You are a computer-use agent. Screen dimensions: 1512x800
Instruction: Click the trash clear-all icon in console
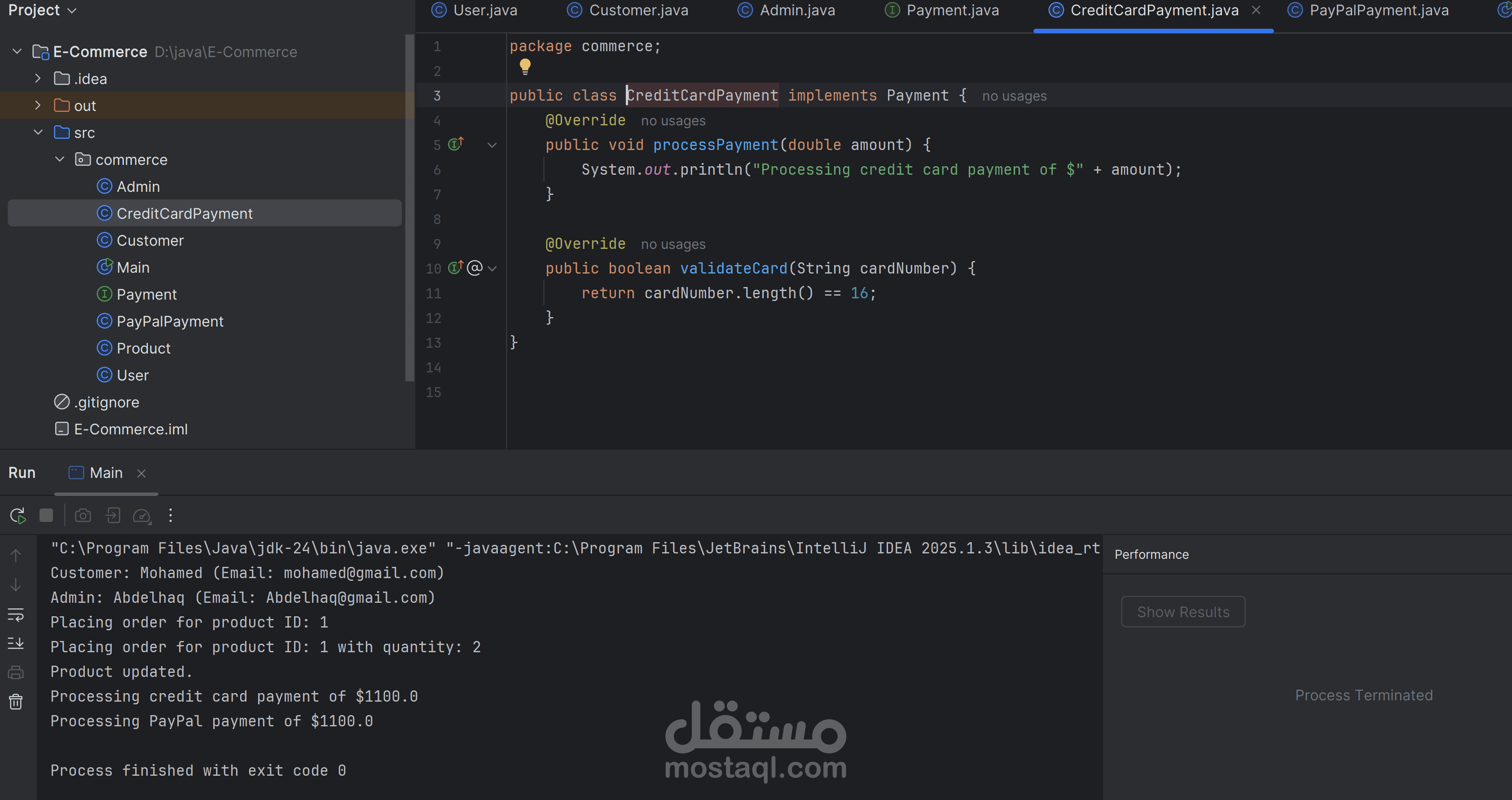click(16, 701)
